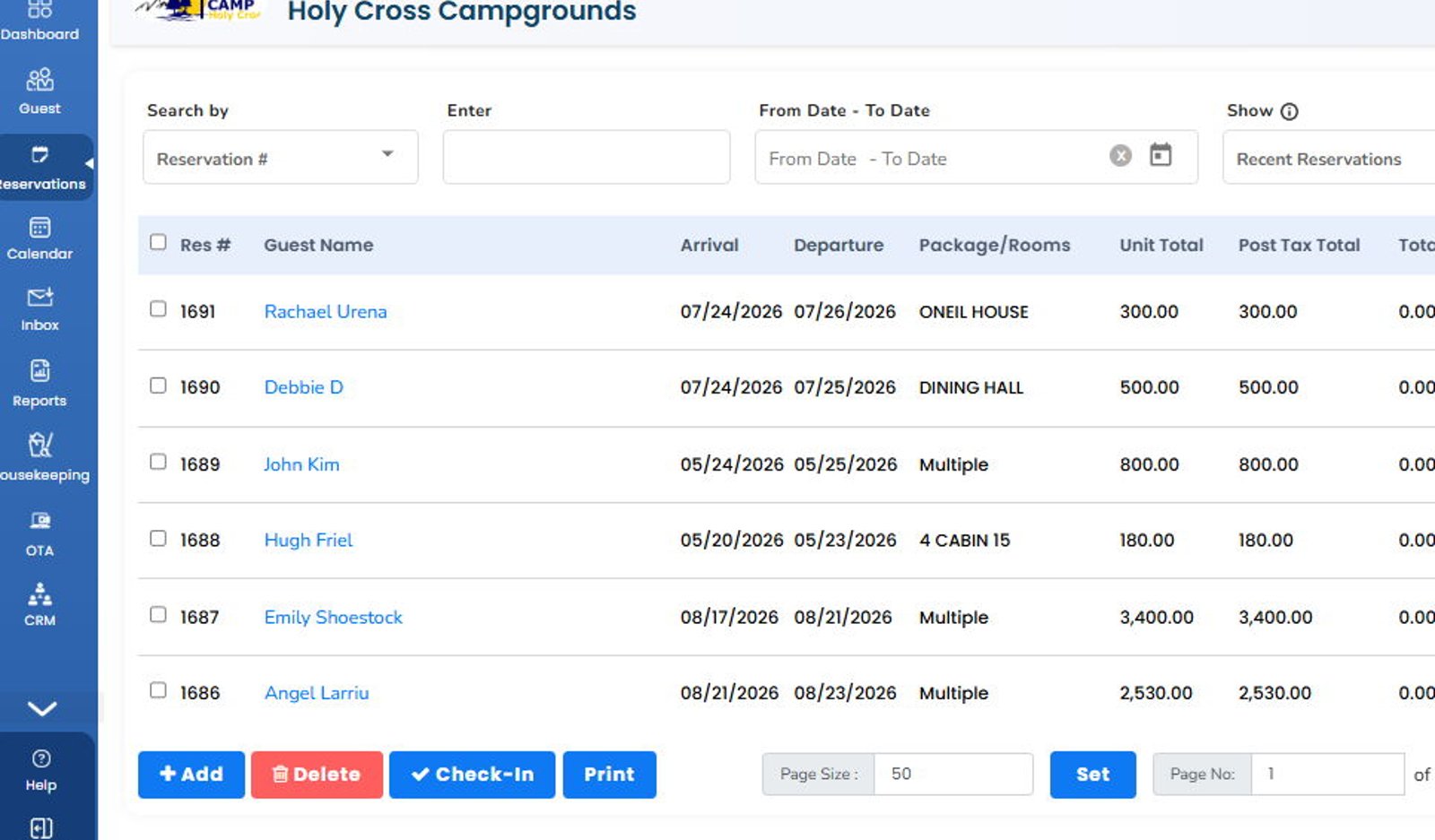Click the Check-In button
1435x840 pixels.
[472, 775]
